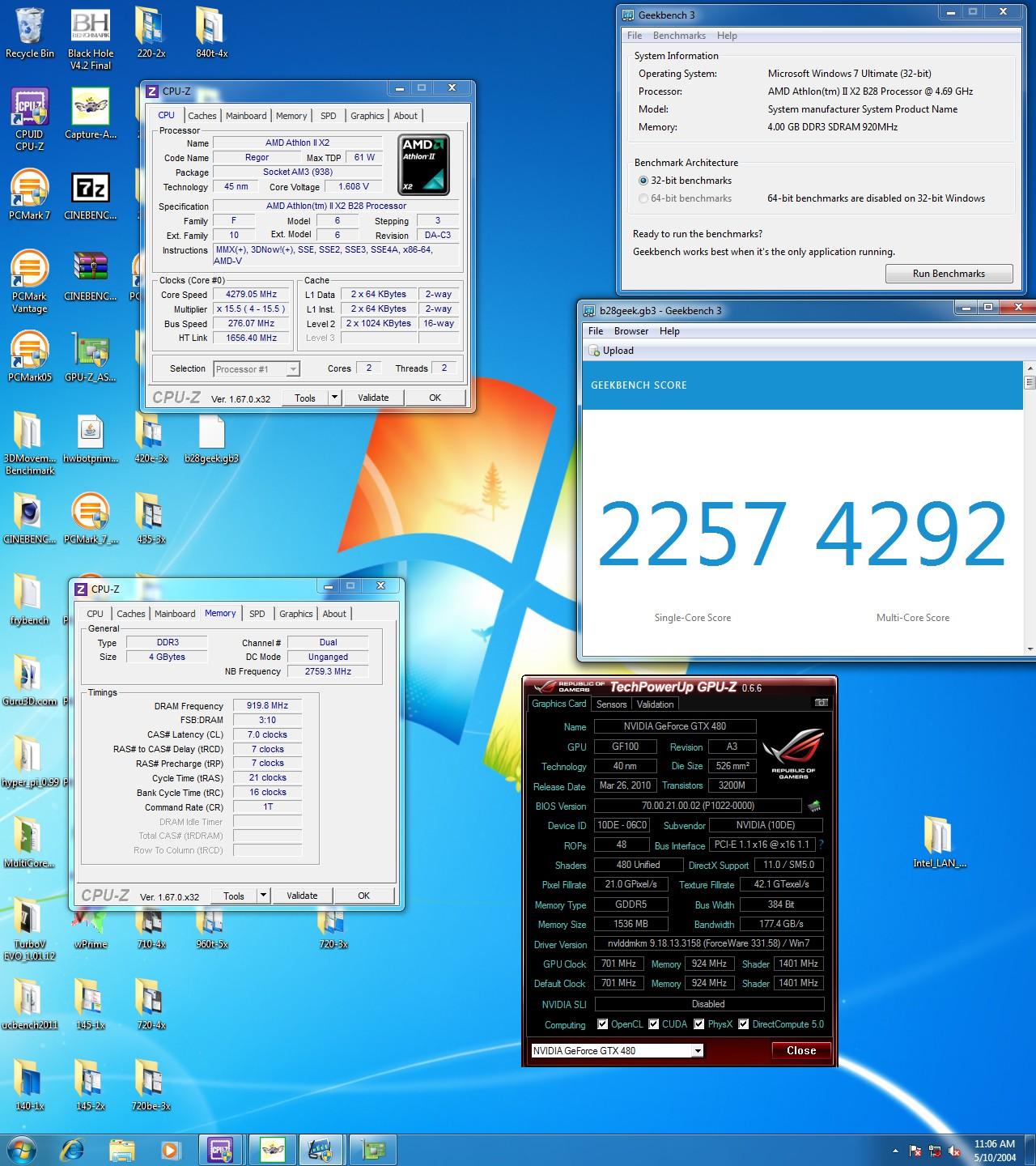Image resolution: width=1036 pixels, height=1166 pixels.
Task: Switch to Sensors tab in GPU-Z
Action: 612,704
